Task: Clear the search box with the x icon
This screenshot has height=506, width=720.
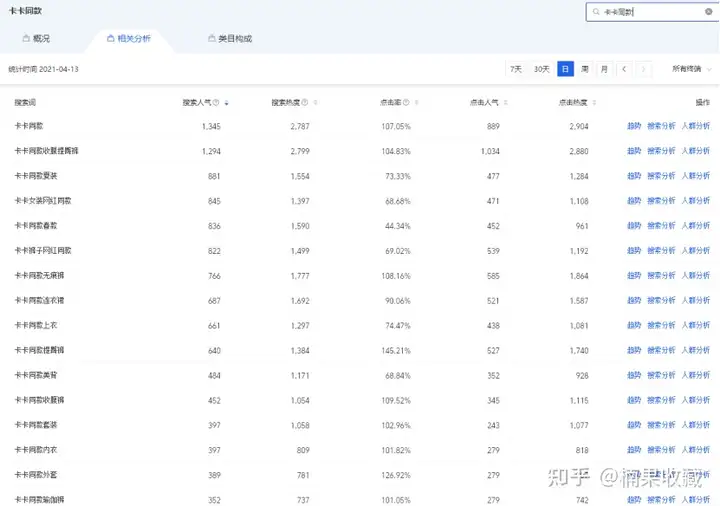Action: (709, 12)
